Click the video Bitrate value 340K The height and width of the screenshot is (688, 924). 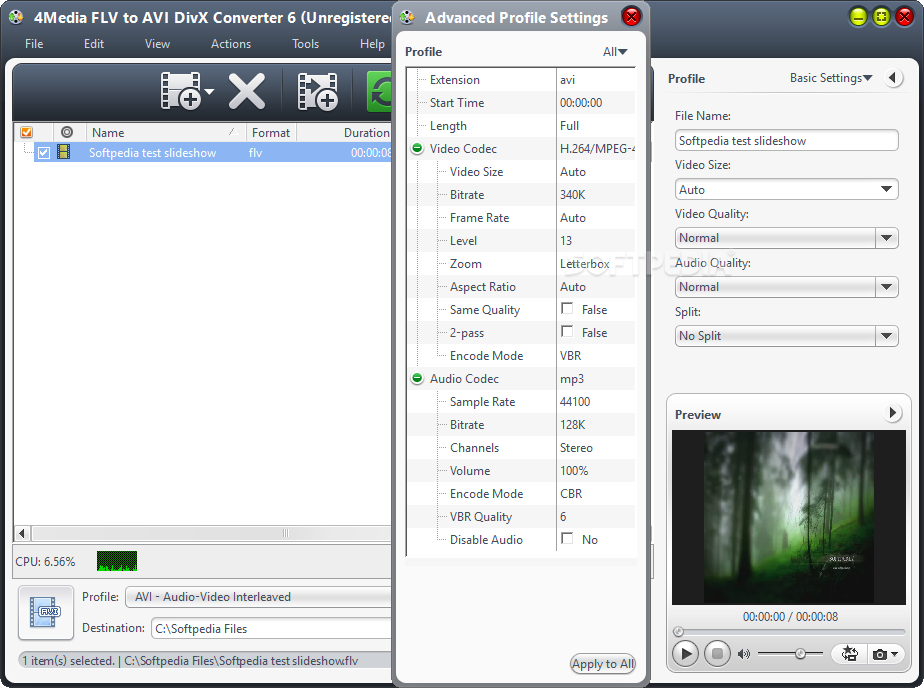click(x=573, y=194)
